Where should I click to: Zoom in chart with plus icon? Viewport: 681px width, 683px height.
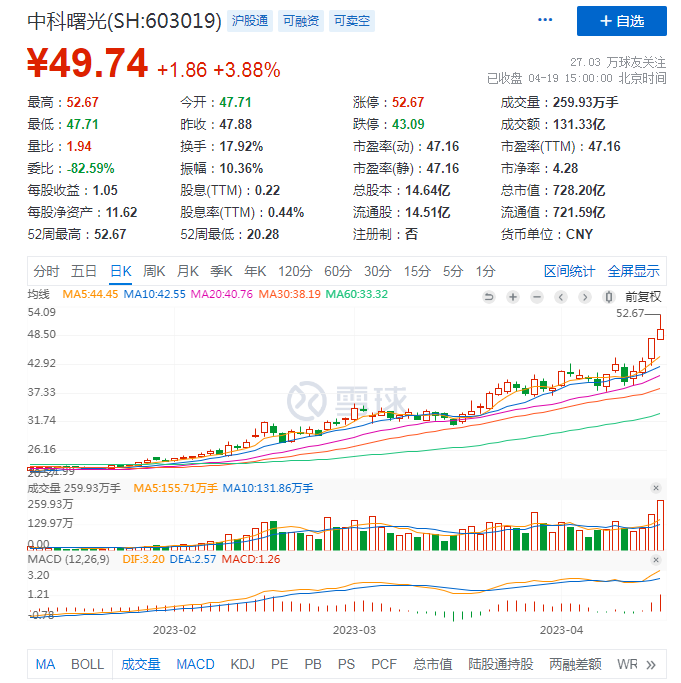coord(513,297)
